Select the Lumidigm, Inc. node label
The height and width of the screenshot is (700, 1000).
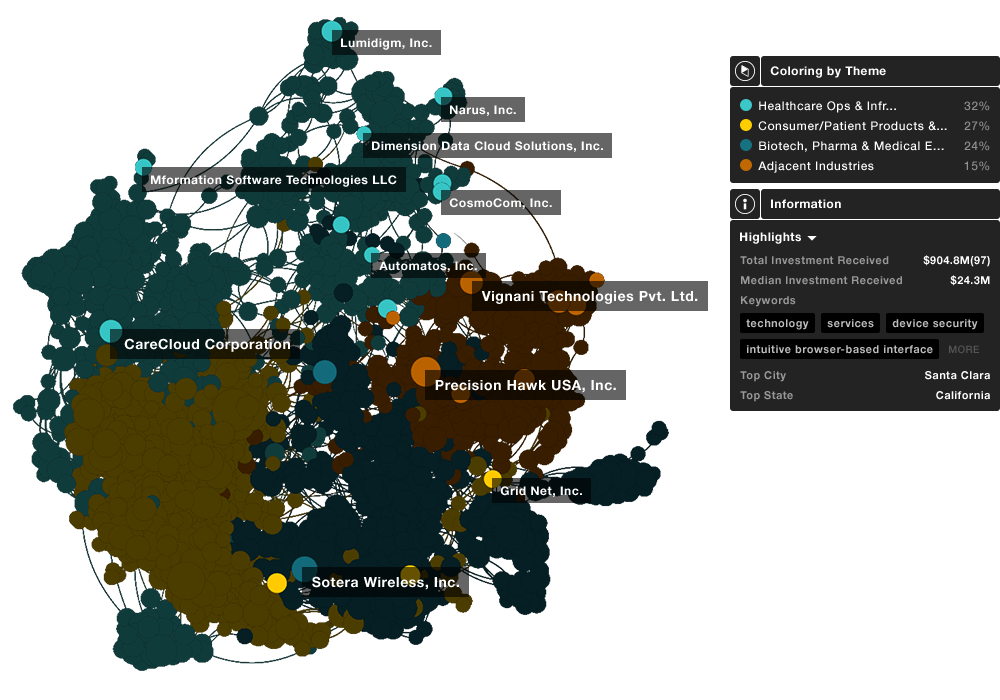pyautogui.click(x=386, y=43)
